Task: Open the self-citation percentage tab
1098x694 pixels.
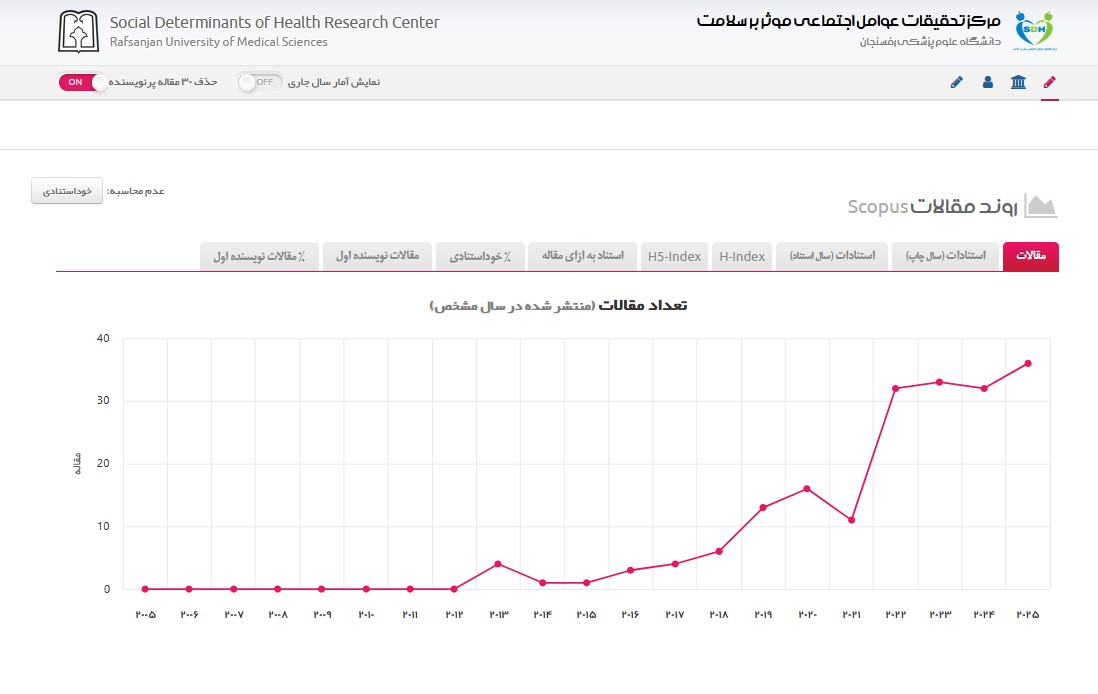Action: [480, 256]
